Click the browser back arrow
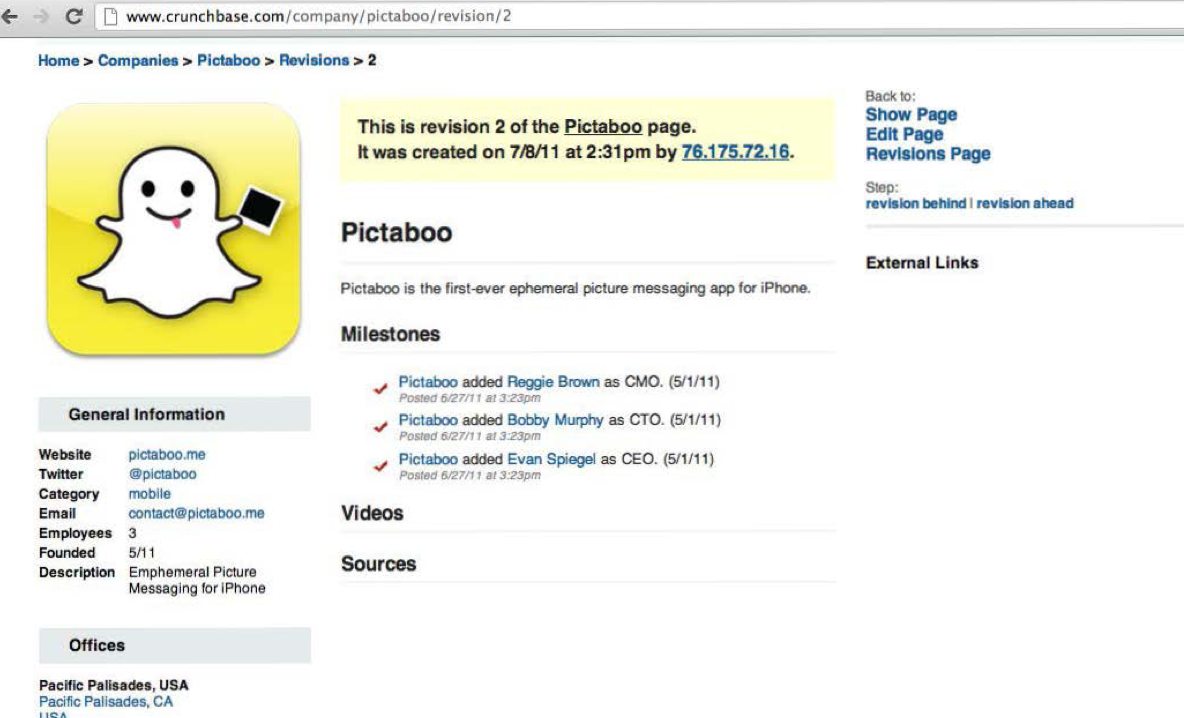Image resolution: width=1184 pixels, height=718 pixels. pos(11,16)
